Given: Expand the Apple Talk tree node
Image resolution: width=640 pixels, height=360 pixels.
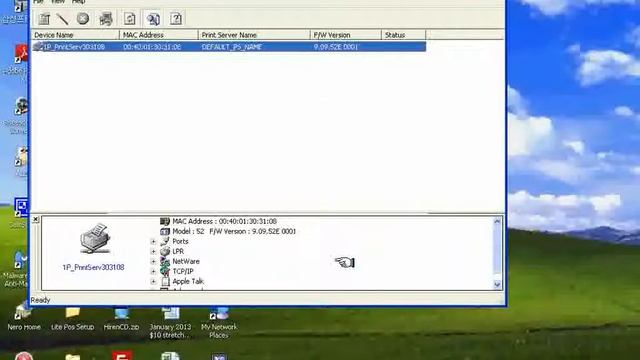Looking at the screenshot, I should tap(153, 282).
